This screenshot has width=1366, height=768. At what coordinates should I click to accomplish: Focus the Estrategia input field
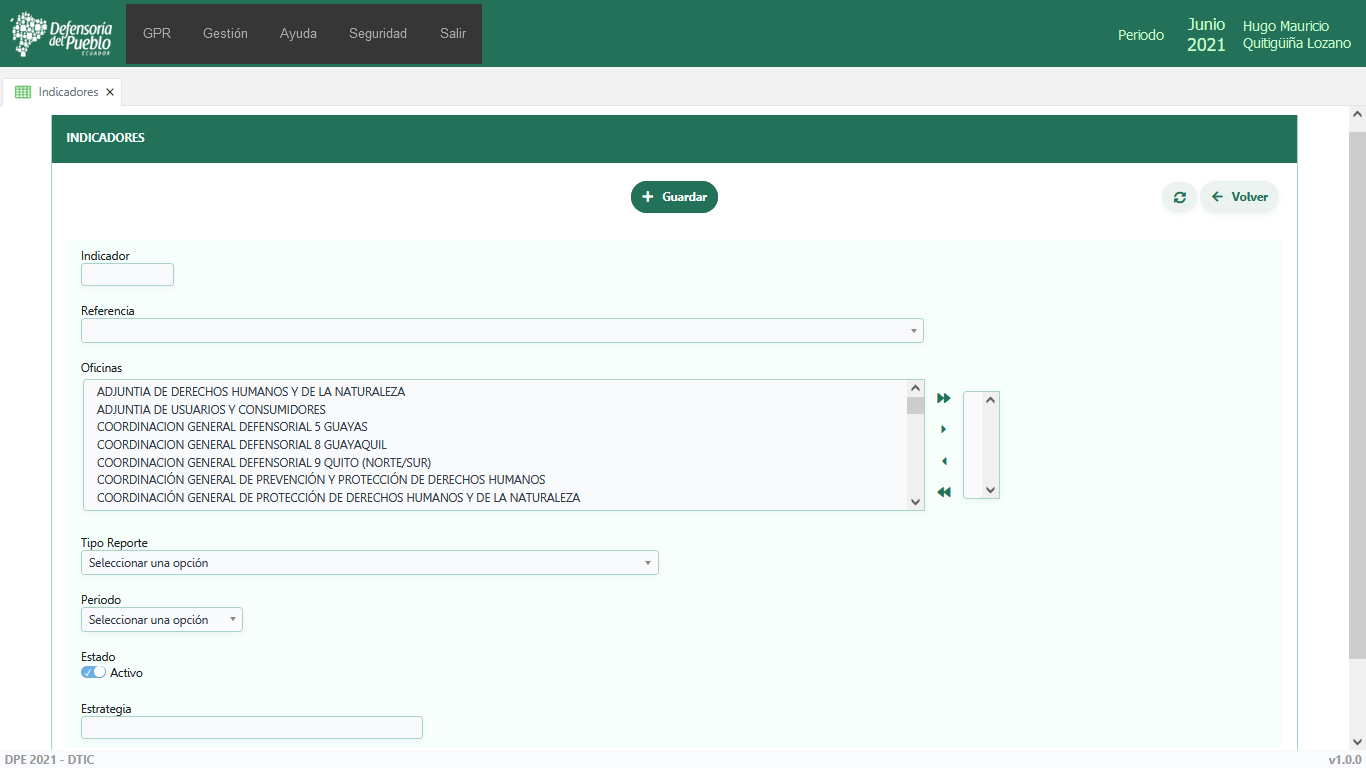click(x=252, y=728)
